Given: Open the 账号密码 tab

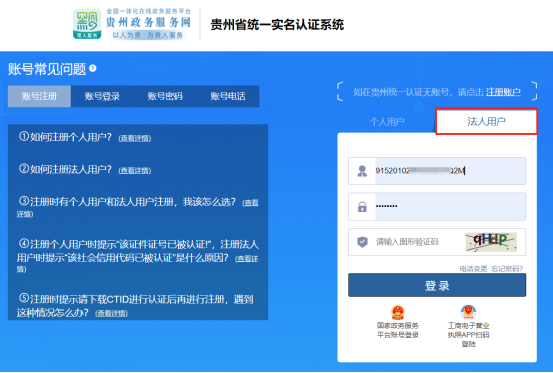Looking at the screenshot, I should coord(165,96).
